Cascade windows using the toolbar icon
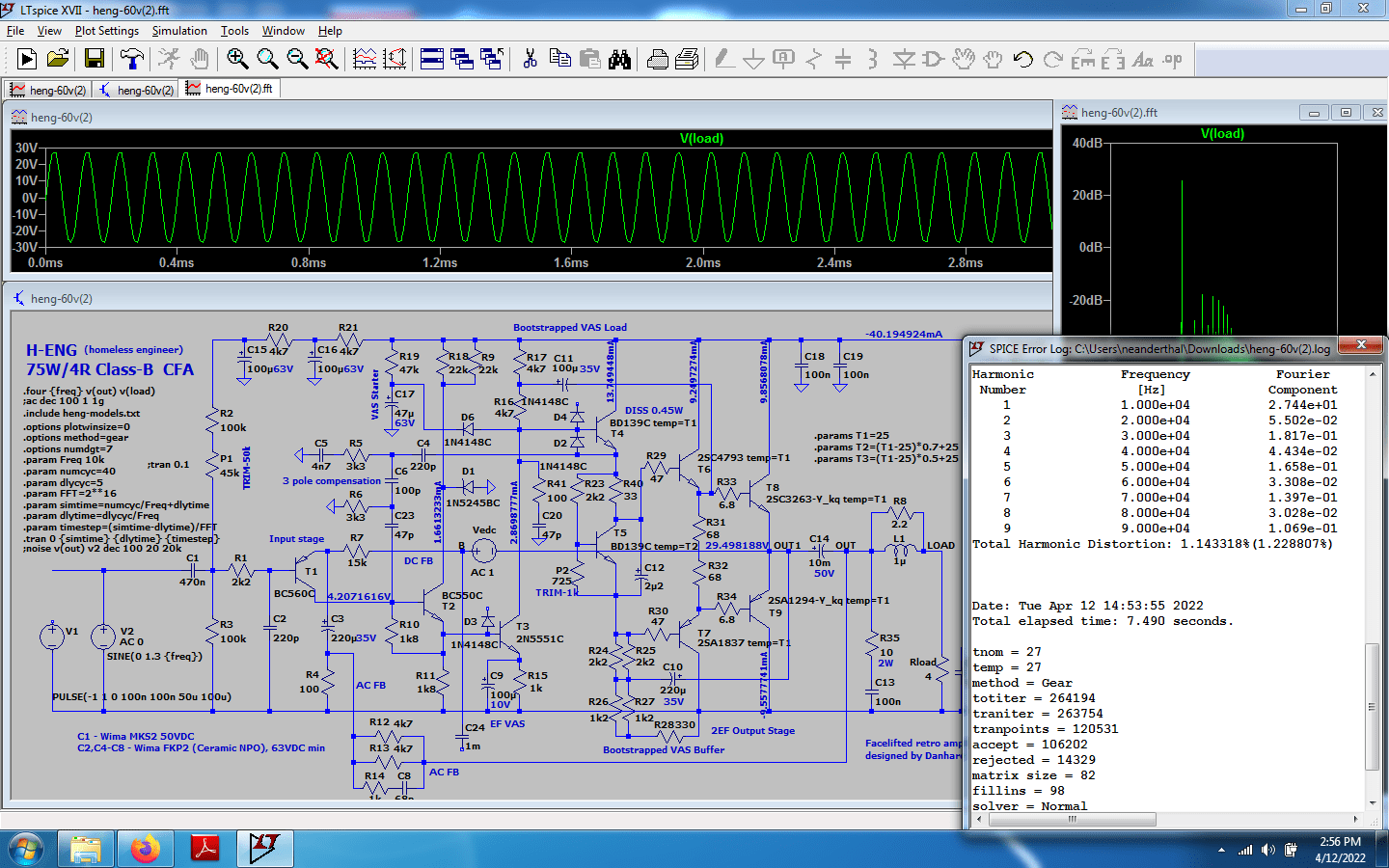The width and height of the screenshot is (1389, 868). click(462, 60)
